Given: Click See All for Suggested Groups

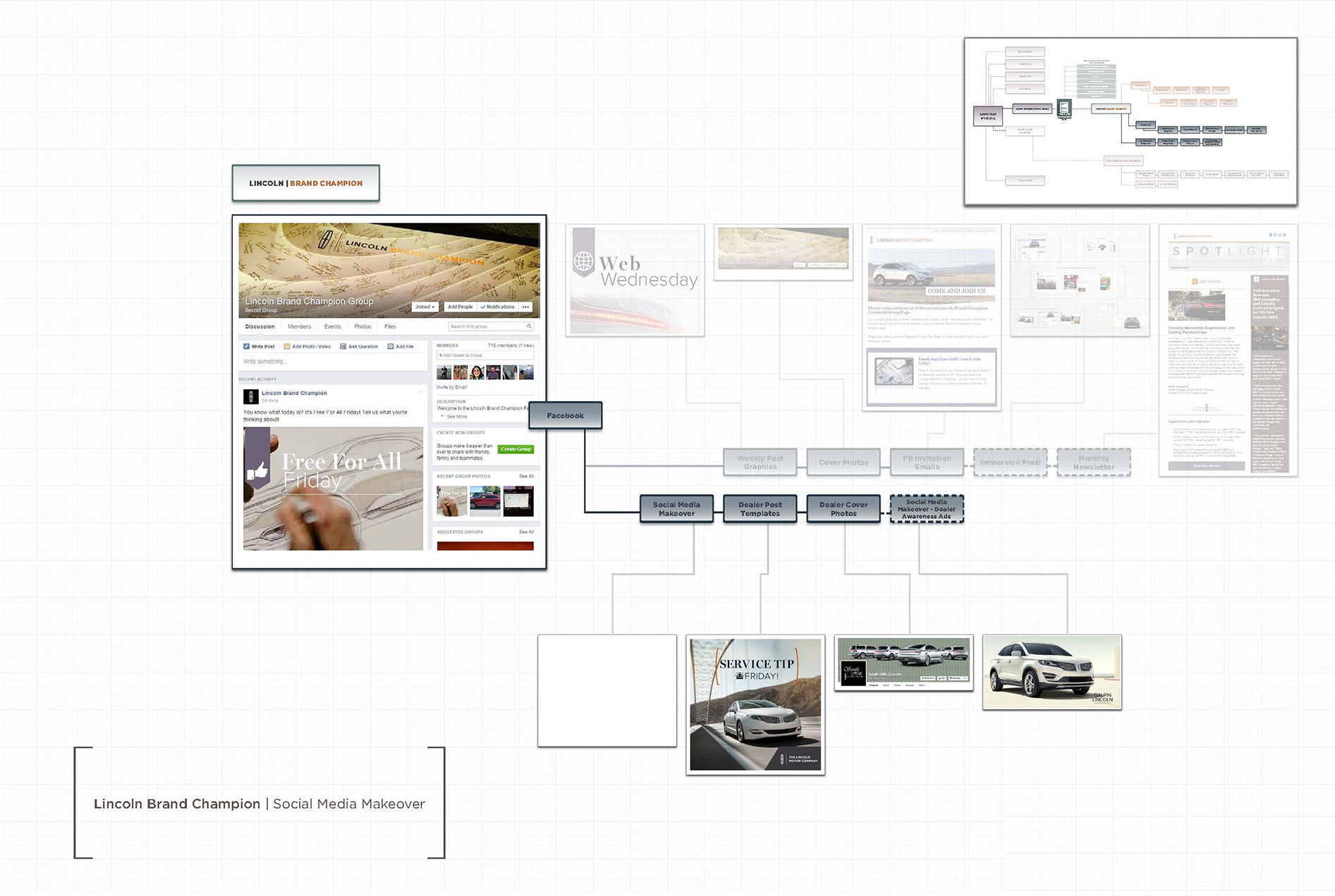Looking at the screenshot, I should [526, 532].
